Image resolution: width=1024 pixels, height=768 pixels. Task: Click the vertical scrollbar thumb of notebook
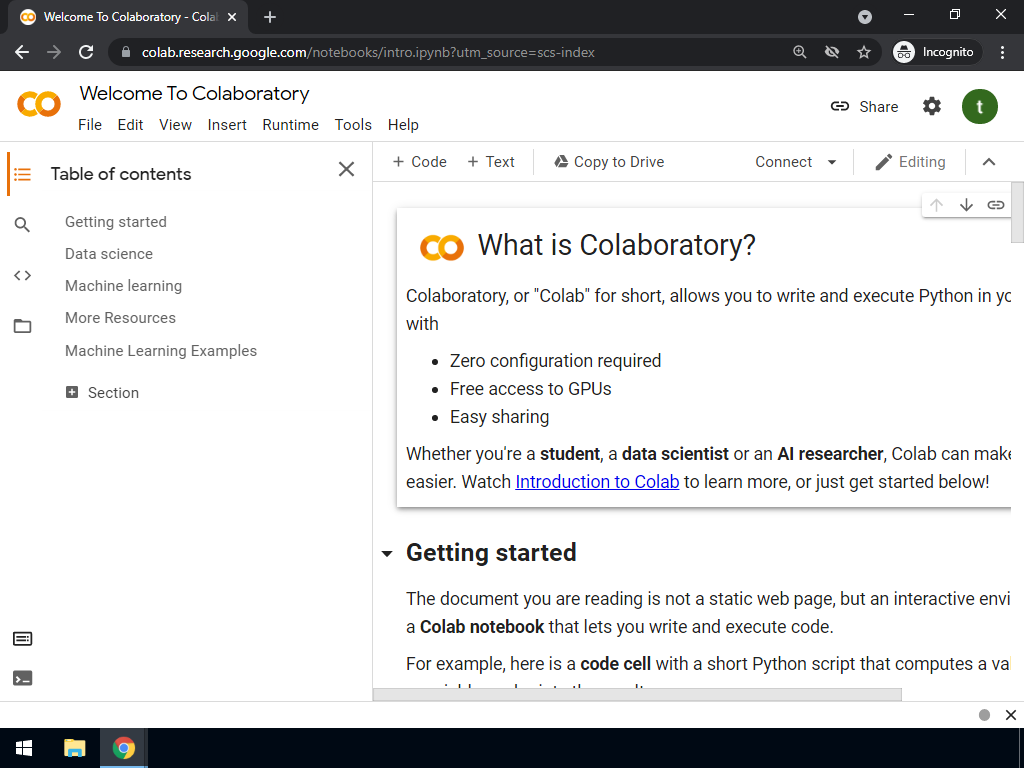(1017, 212)
